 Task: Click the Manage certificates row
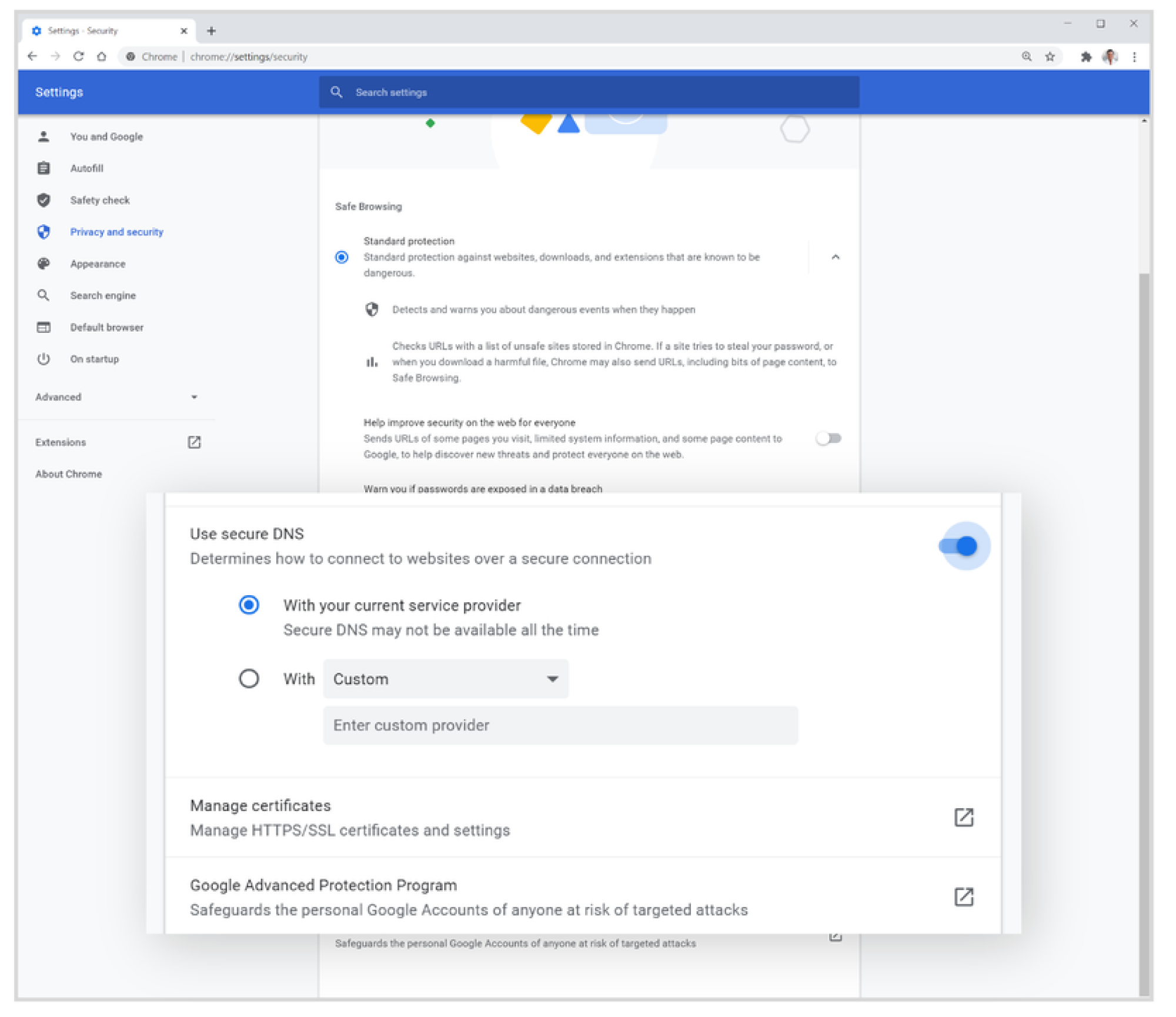(583, 817)
